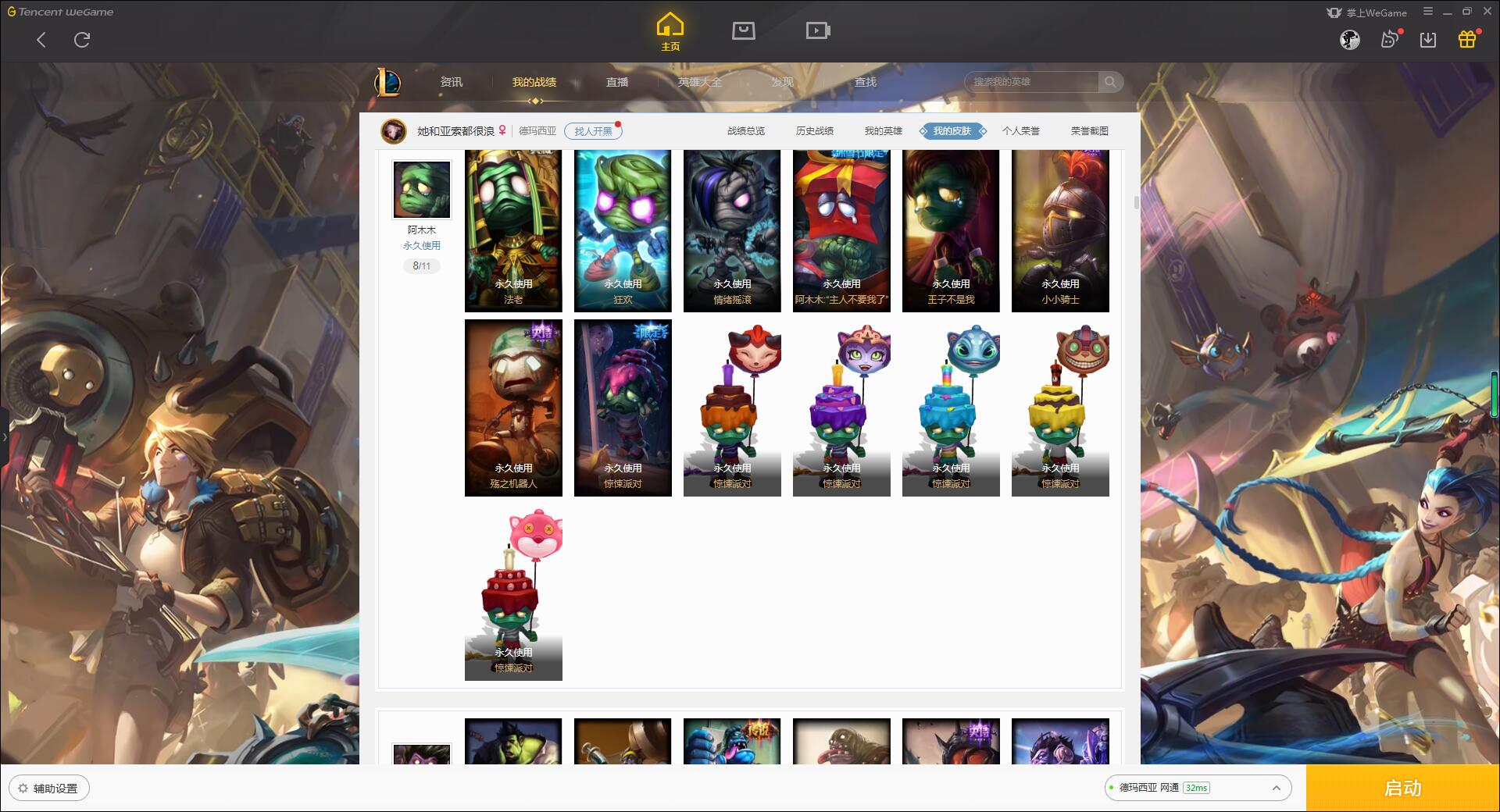The height and width of the screenshot is (812, 1500).
Task: Open the flame-cat notifications icon
Action: 1390,39
